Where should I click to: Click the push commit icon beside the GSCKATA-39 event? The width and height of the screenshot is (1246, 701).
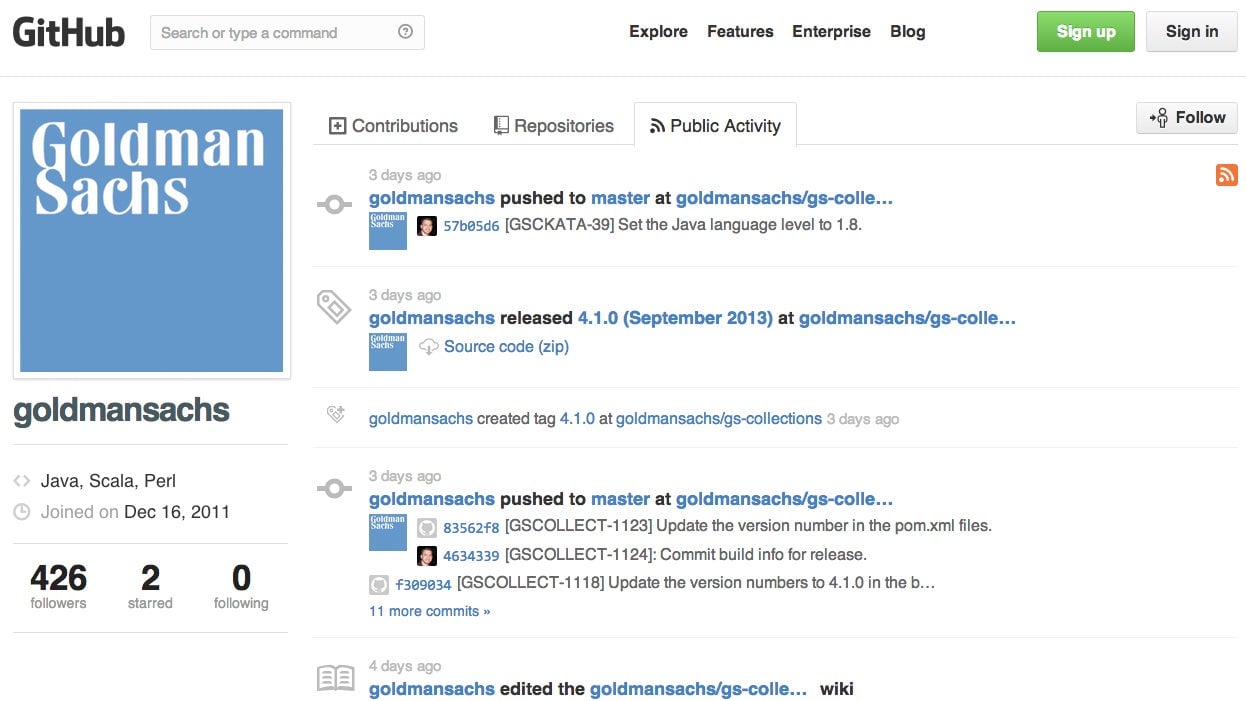tap(334, 205)
